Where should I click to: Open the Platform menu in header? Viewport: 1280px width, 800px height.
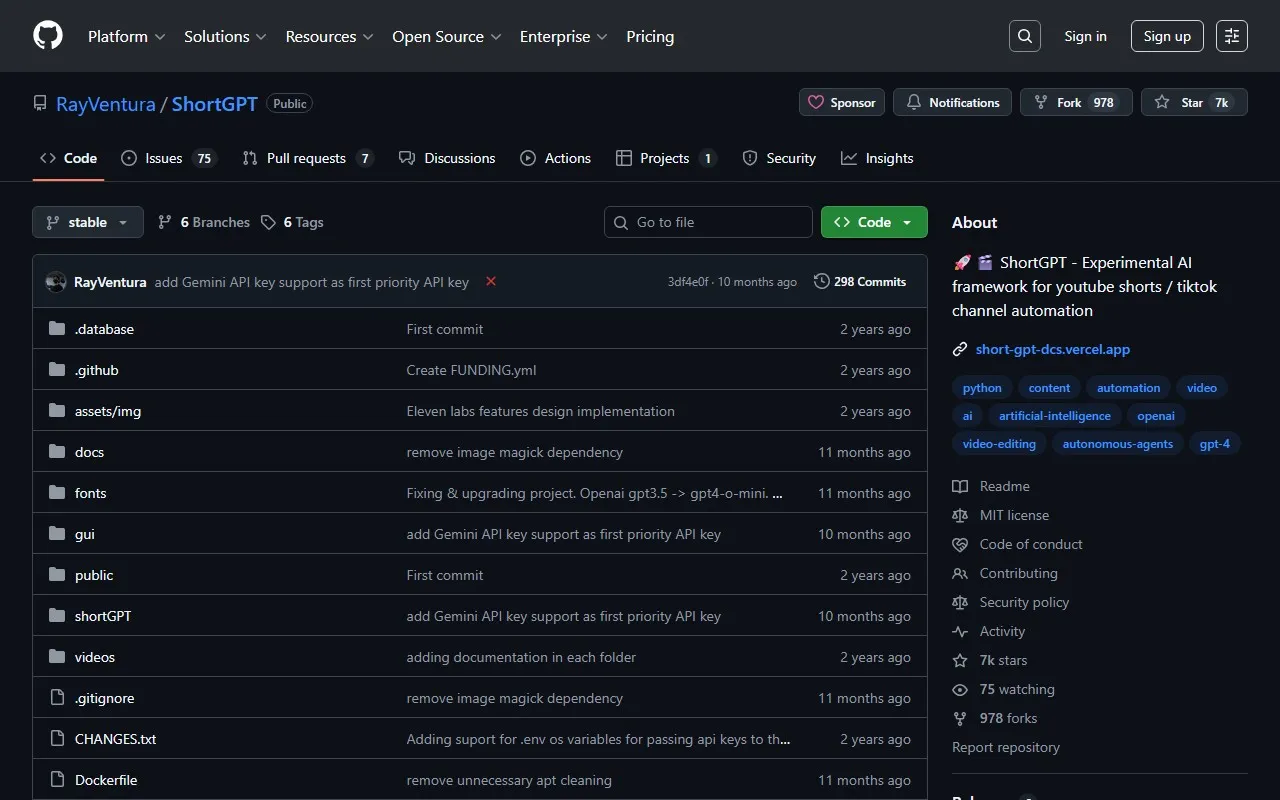(127, 36)
